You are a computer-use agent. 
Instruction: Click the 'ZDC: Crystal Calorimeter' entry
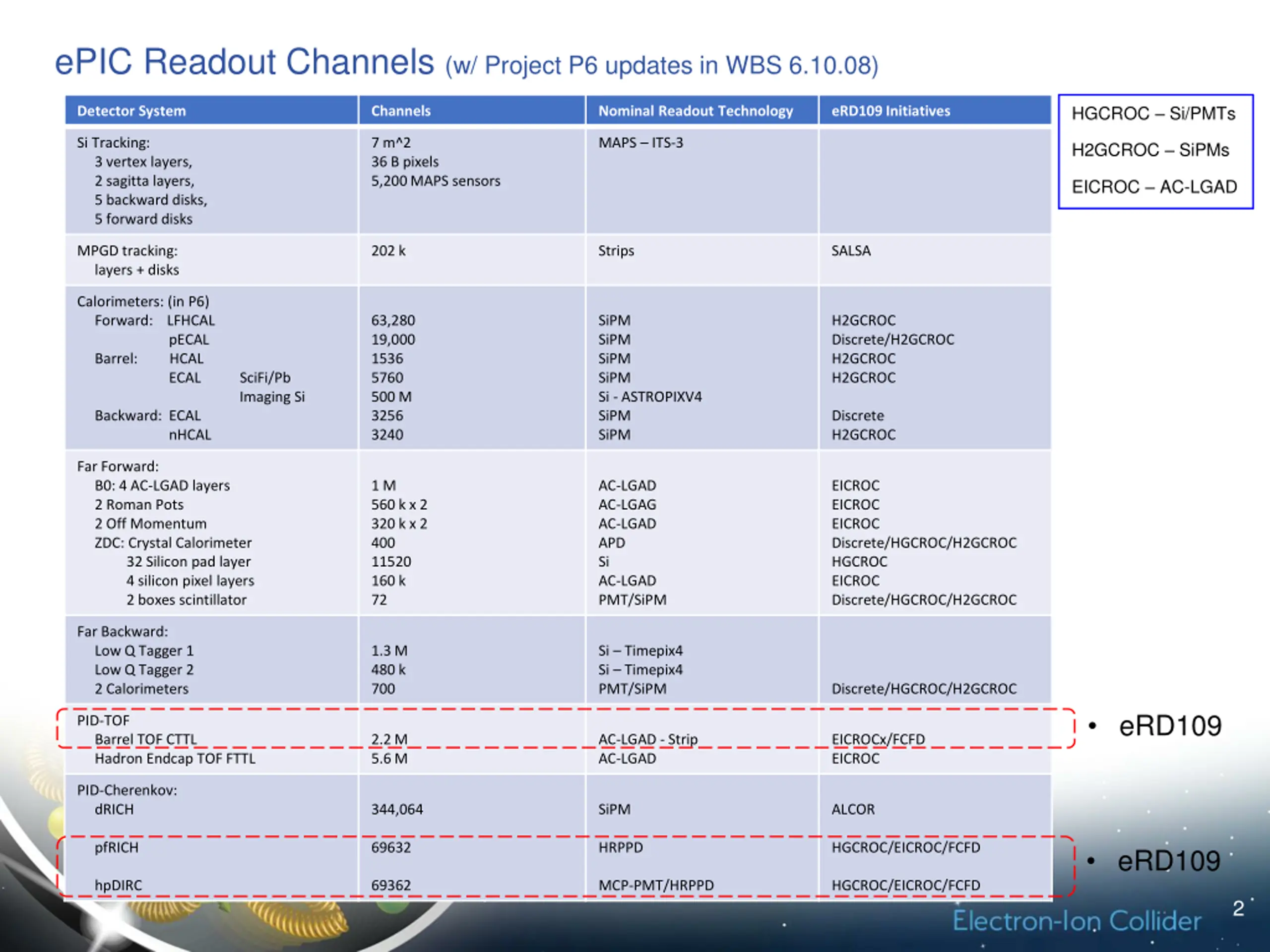click(x=174, y=543)
